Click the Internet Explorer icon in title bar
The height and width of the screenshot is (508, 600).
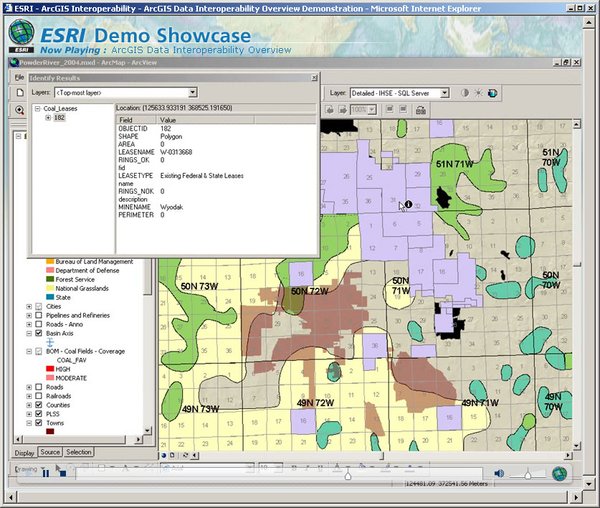[x=8, y=8]
